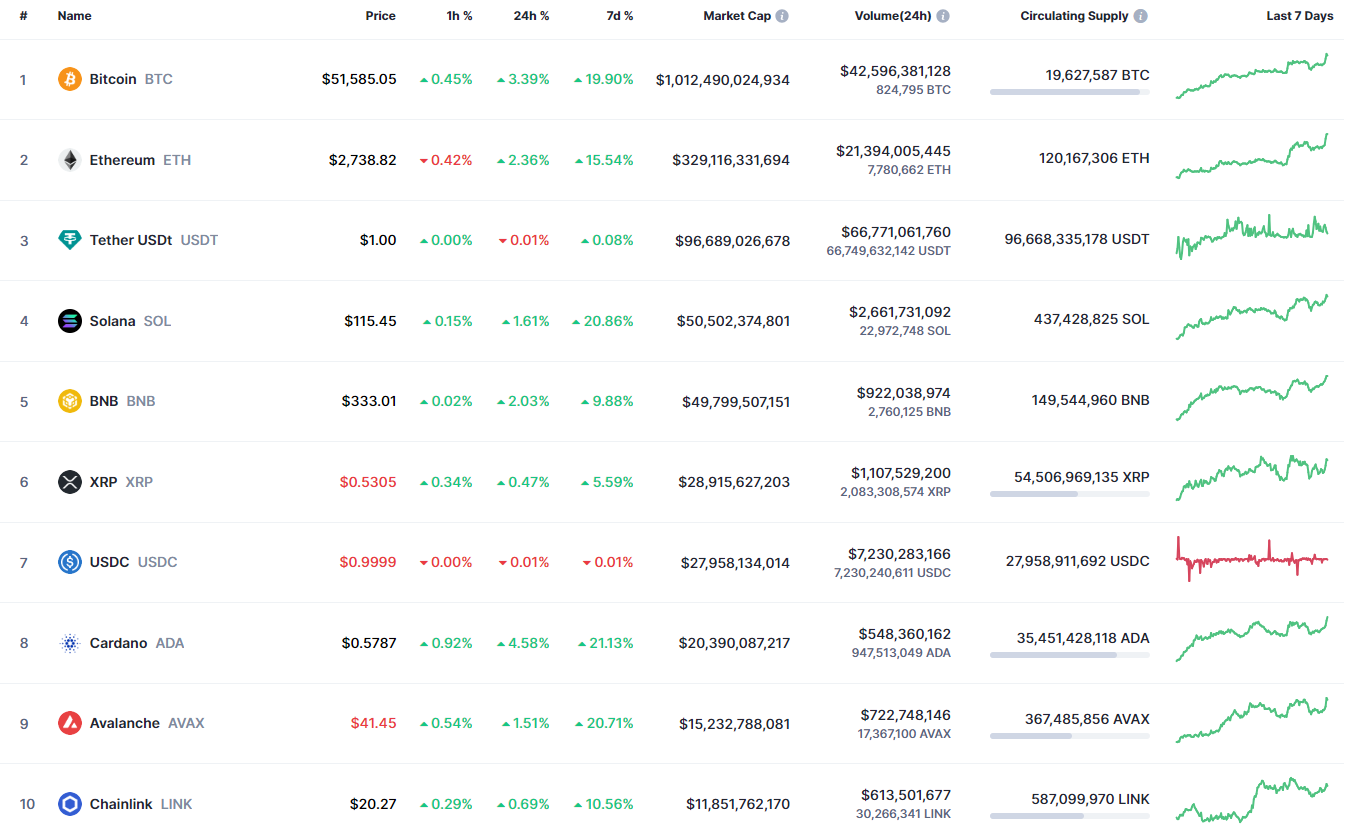Click Chainlink circulating supply progress bar

(x=1070, y=816)
